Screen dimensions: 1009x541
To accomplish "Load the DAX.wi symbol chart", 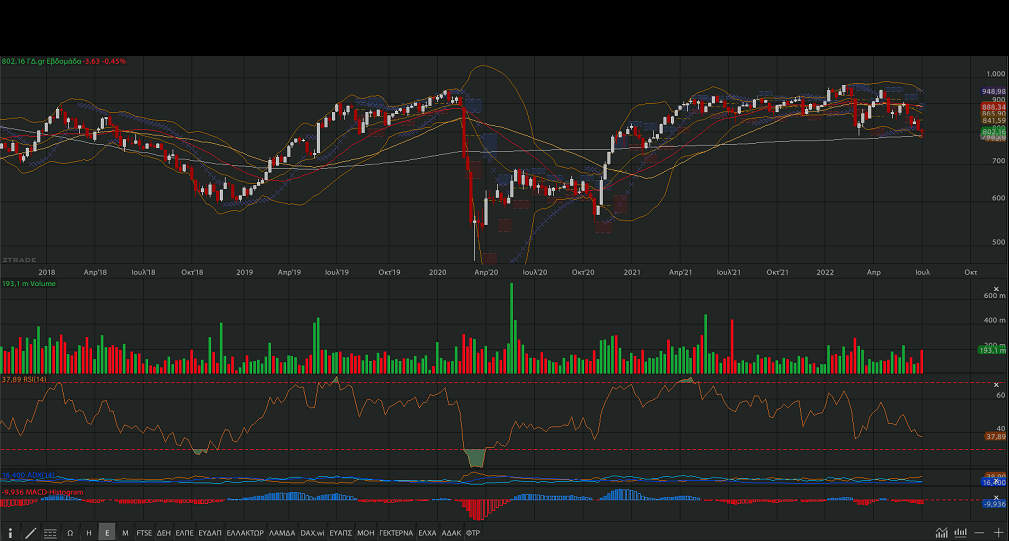I will [312, 533].
